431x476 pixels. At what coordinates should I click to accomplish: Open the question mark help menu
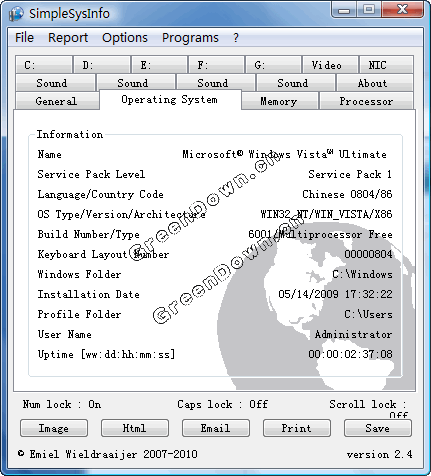click(x=236, y=38)
